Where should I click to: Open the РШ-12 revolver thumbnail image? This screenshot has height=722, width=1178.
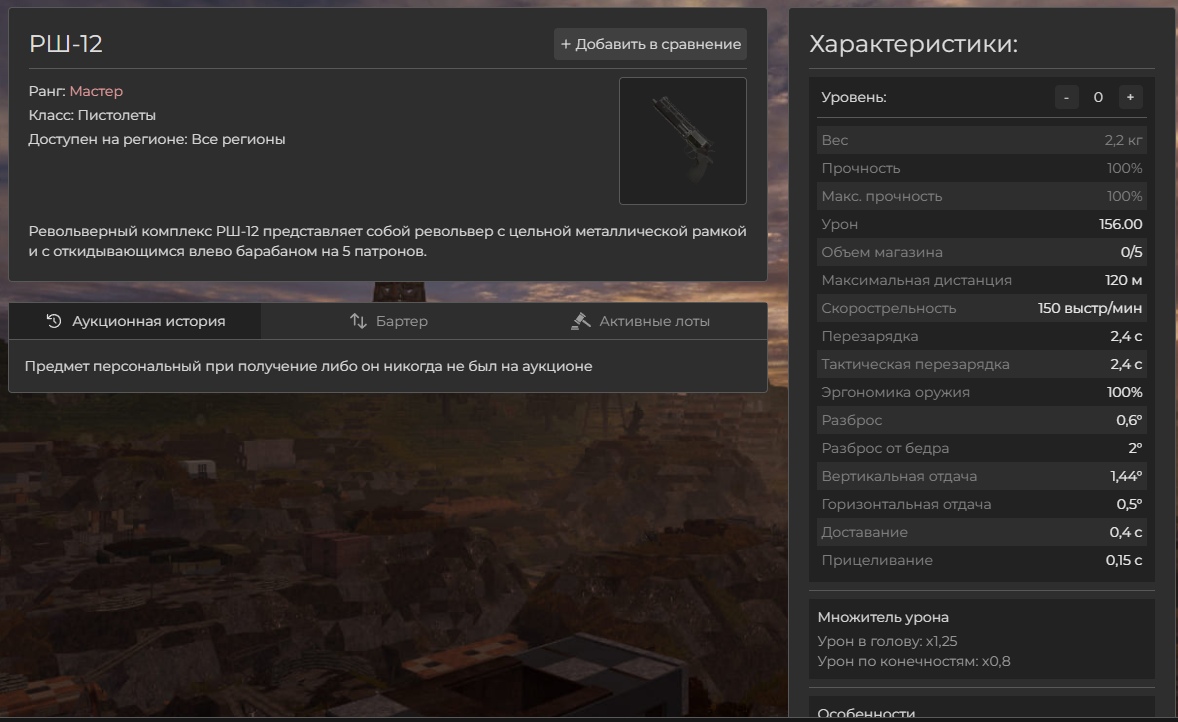(682, 141)
